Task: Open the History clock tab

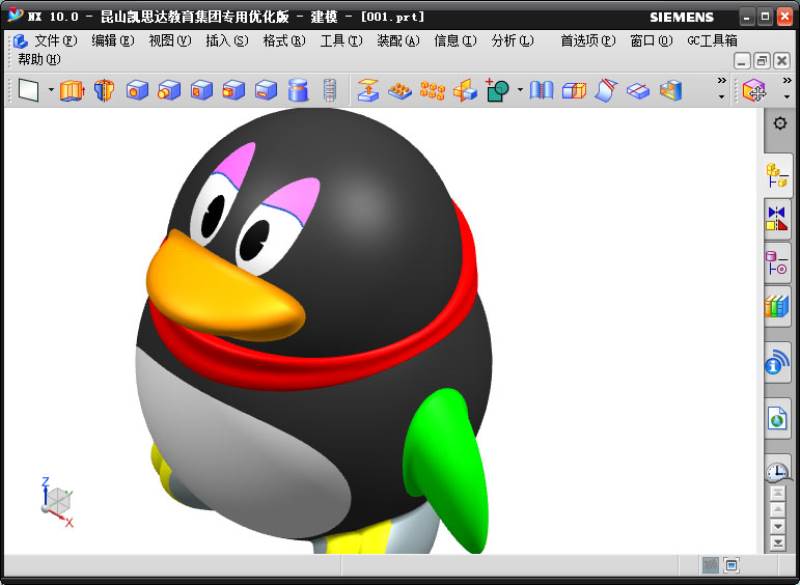Action: click(777, 470)
